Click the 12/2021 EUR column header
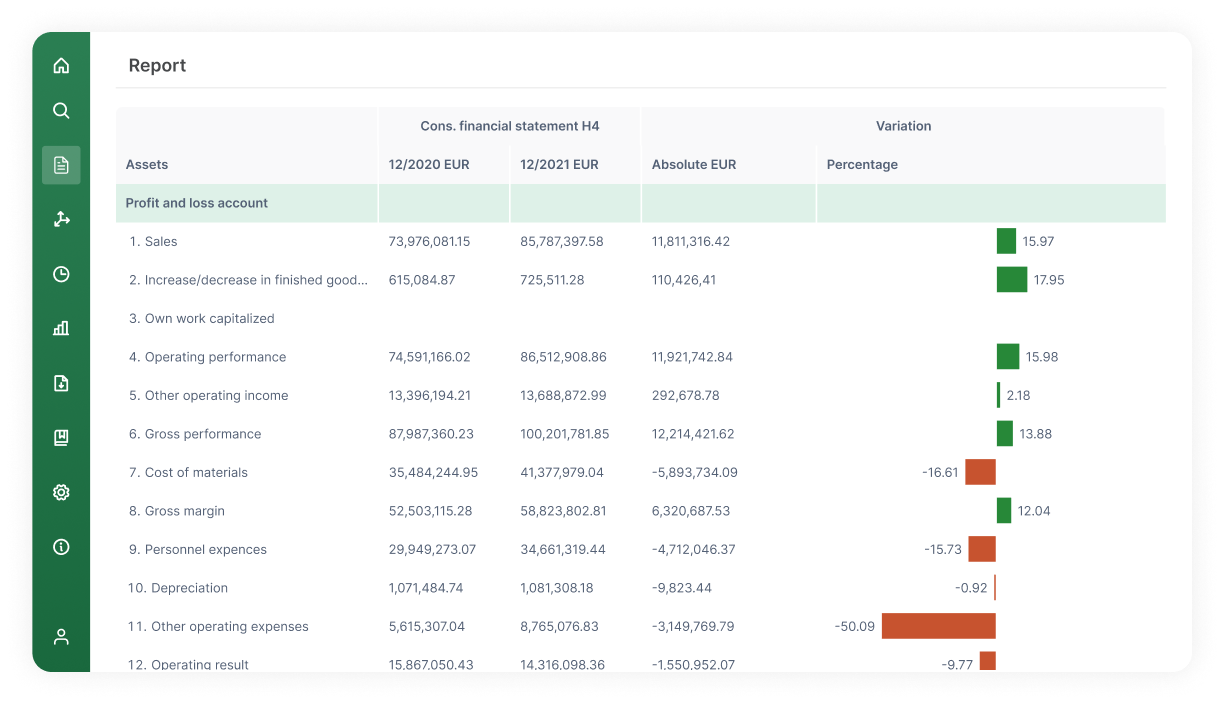1225x704 pixels. [x=559, y=165]
